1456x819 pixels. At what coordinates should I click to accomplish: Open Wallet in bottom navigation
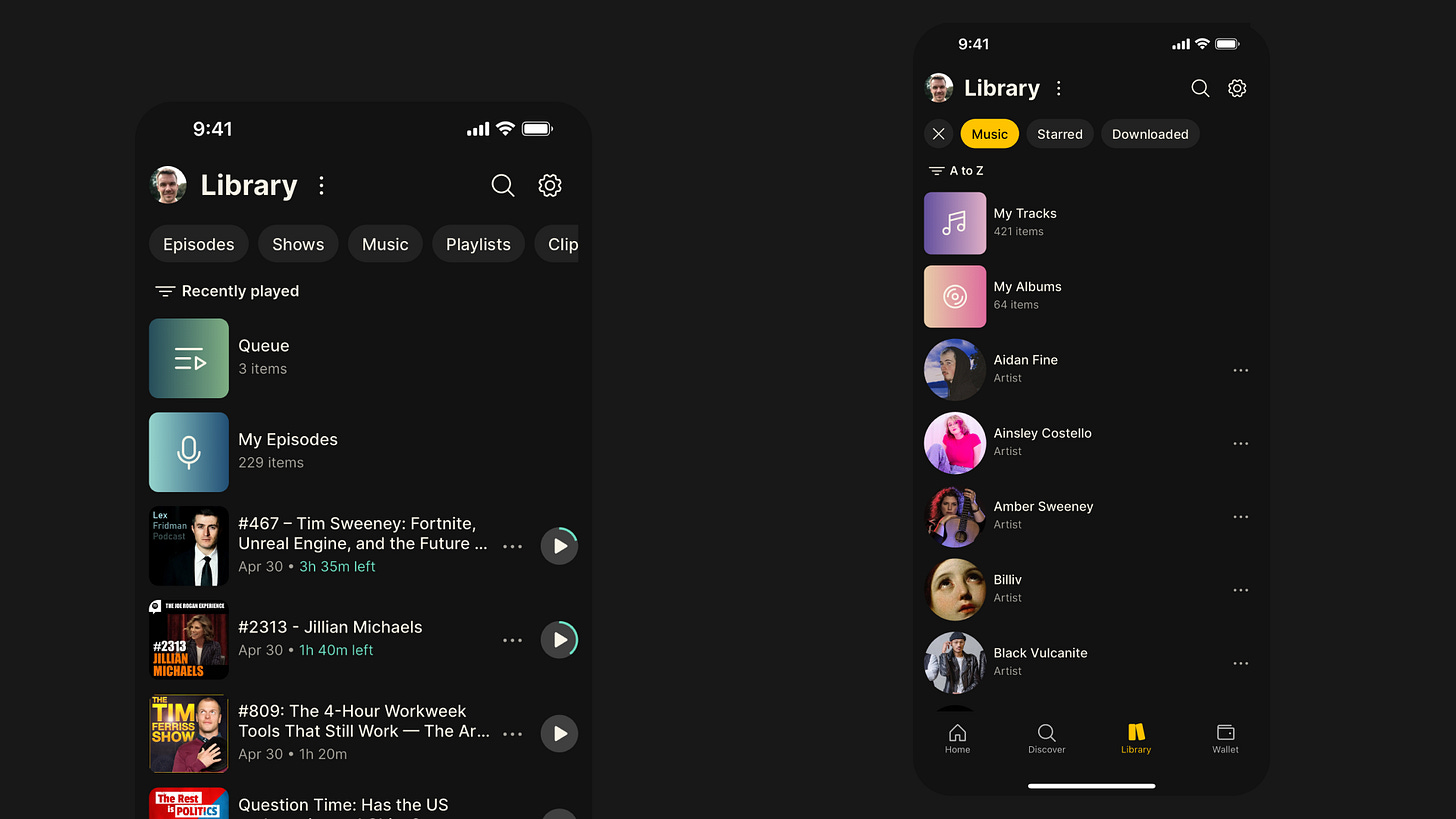click(1225, 738)
